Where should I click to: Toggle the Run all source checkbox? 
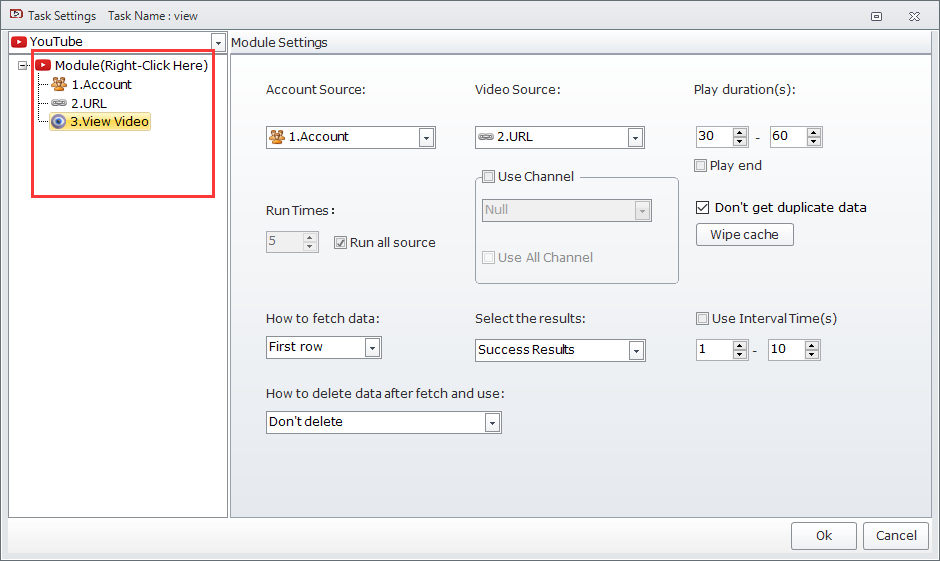click(x=340, y=242)
